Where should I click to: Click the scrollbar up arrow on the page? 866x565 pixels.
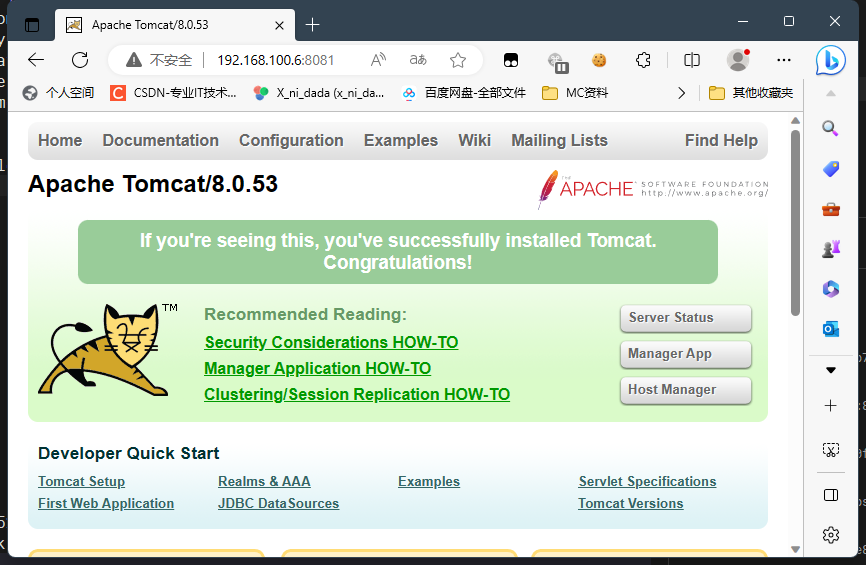(795, 120)
